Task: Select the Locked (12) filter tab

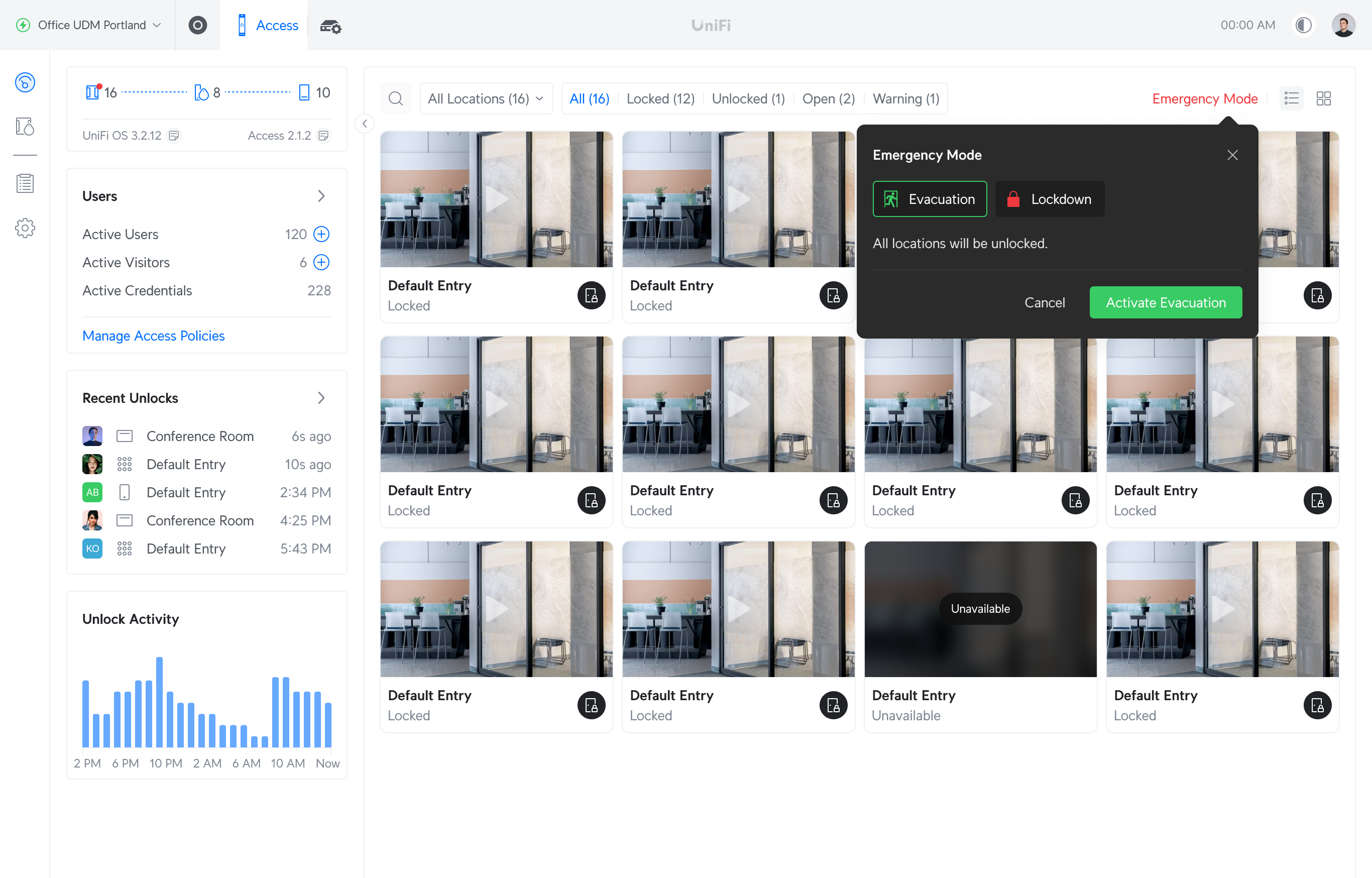Action: tap(660, 98)
